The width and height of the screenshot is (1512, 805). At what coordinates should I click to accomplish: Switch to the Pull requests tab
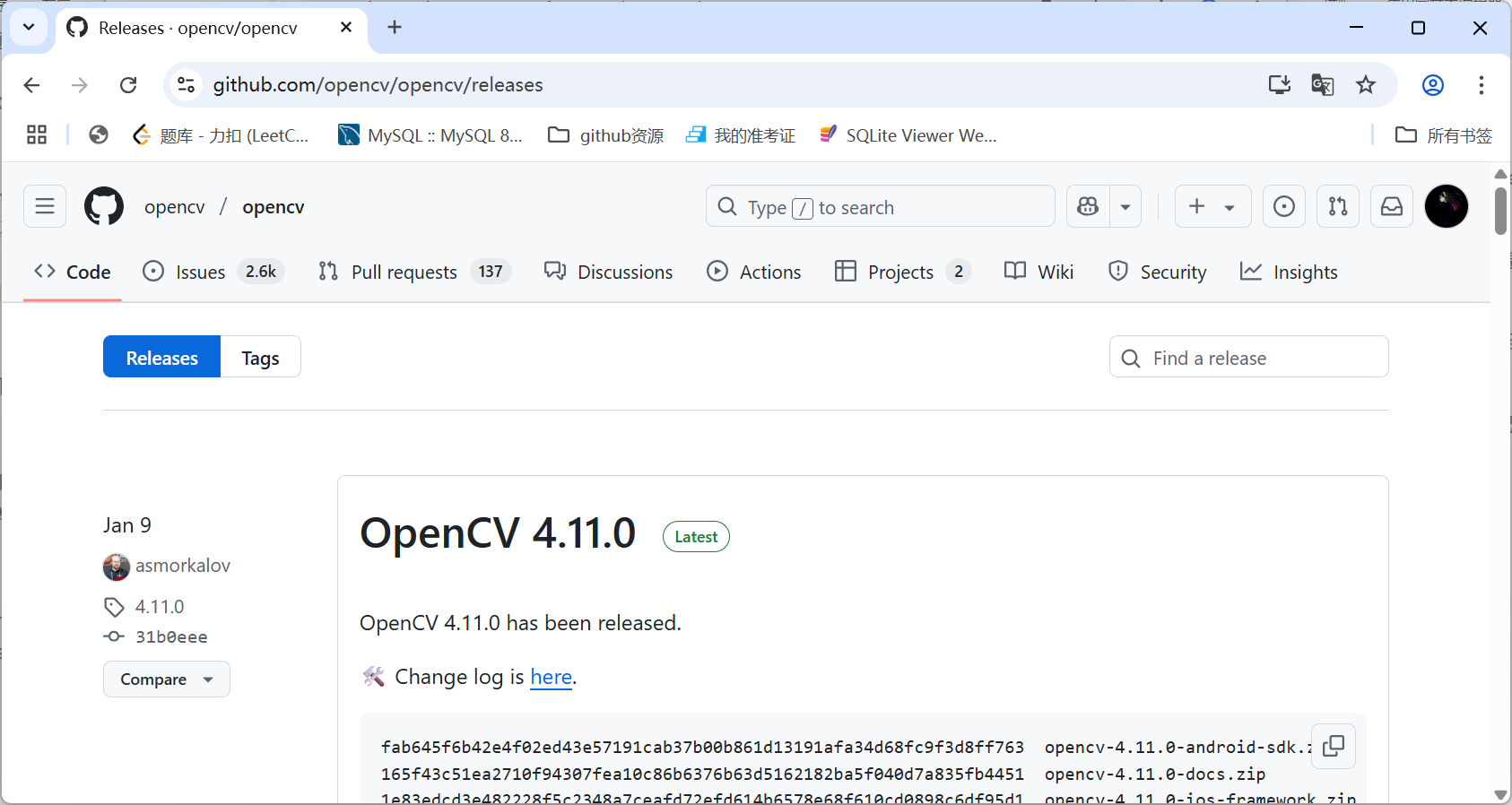tap(414, 272)
